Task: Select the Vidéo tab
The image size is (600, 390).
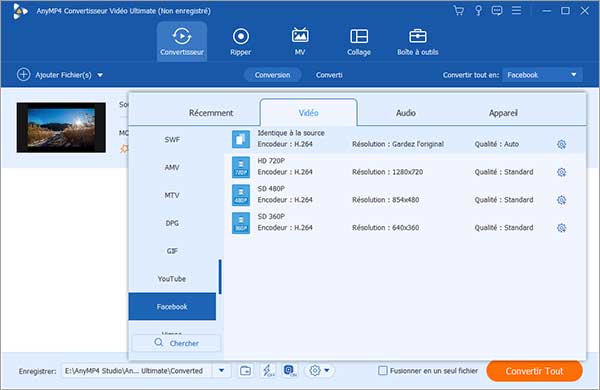Action: 308,113
